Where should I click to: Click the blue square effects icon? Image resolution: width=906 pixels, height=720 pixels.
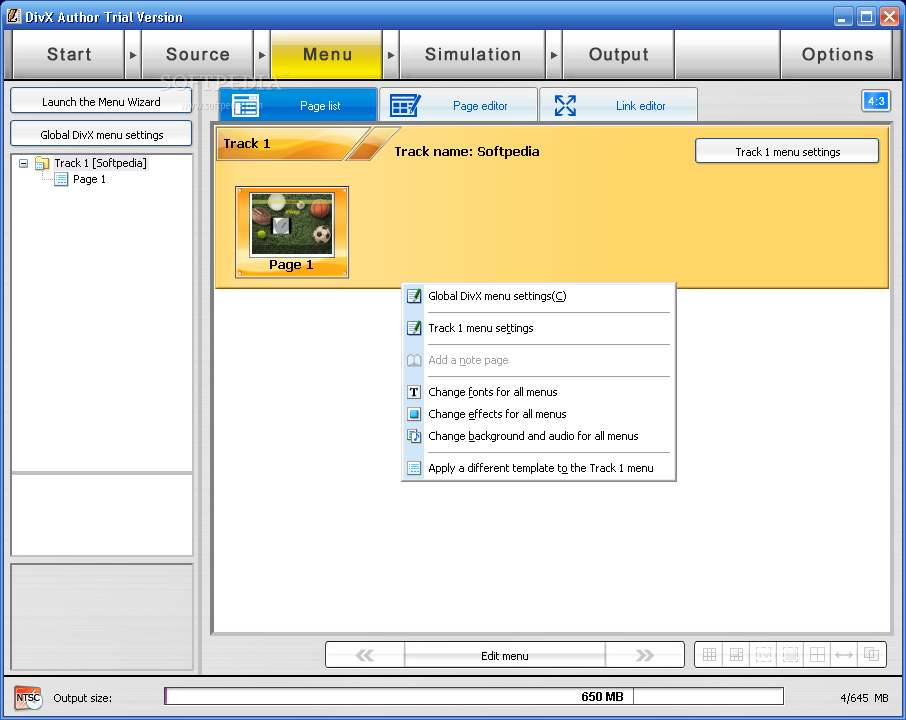click(414, 414)
